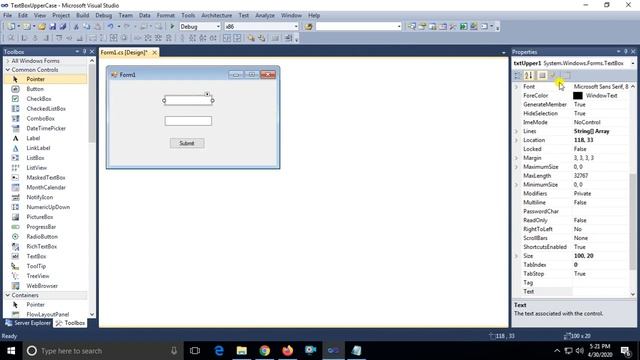The image size is (640, 360).
Task: Open the Architecture menu
Action: (216, 15)
